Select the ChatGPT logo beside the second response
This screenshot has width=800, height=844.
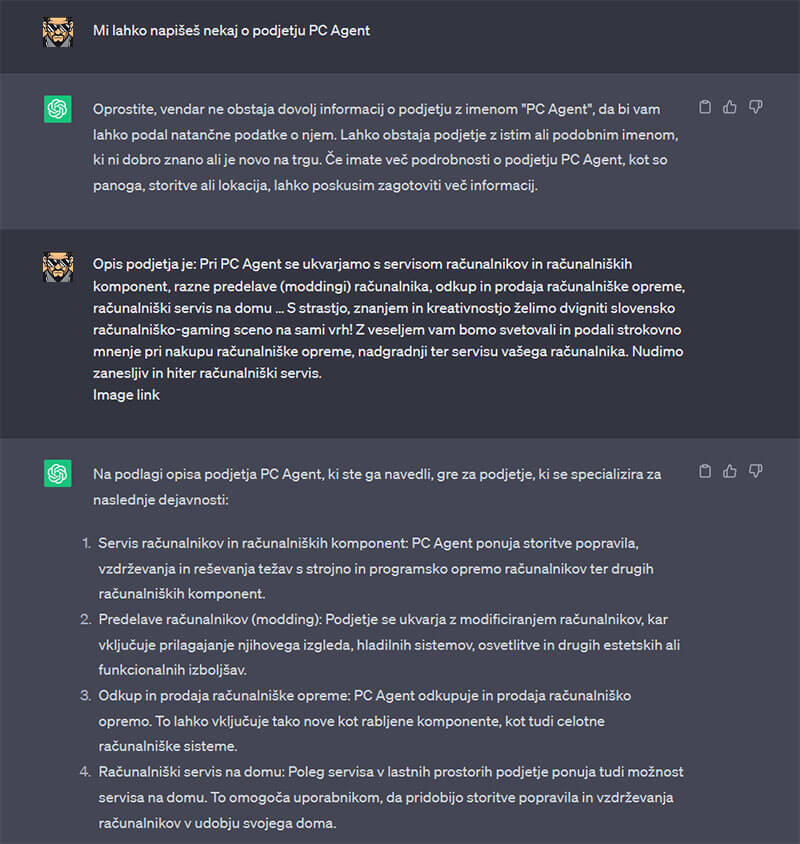click(x=57, y=472)
